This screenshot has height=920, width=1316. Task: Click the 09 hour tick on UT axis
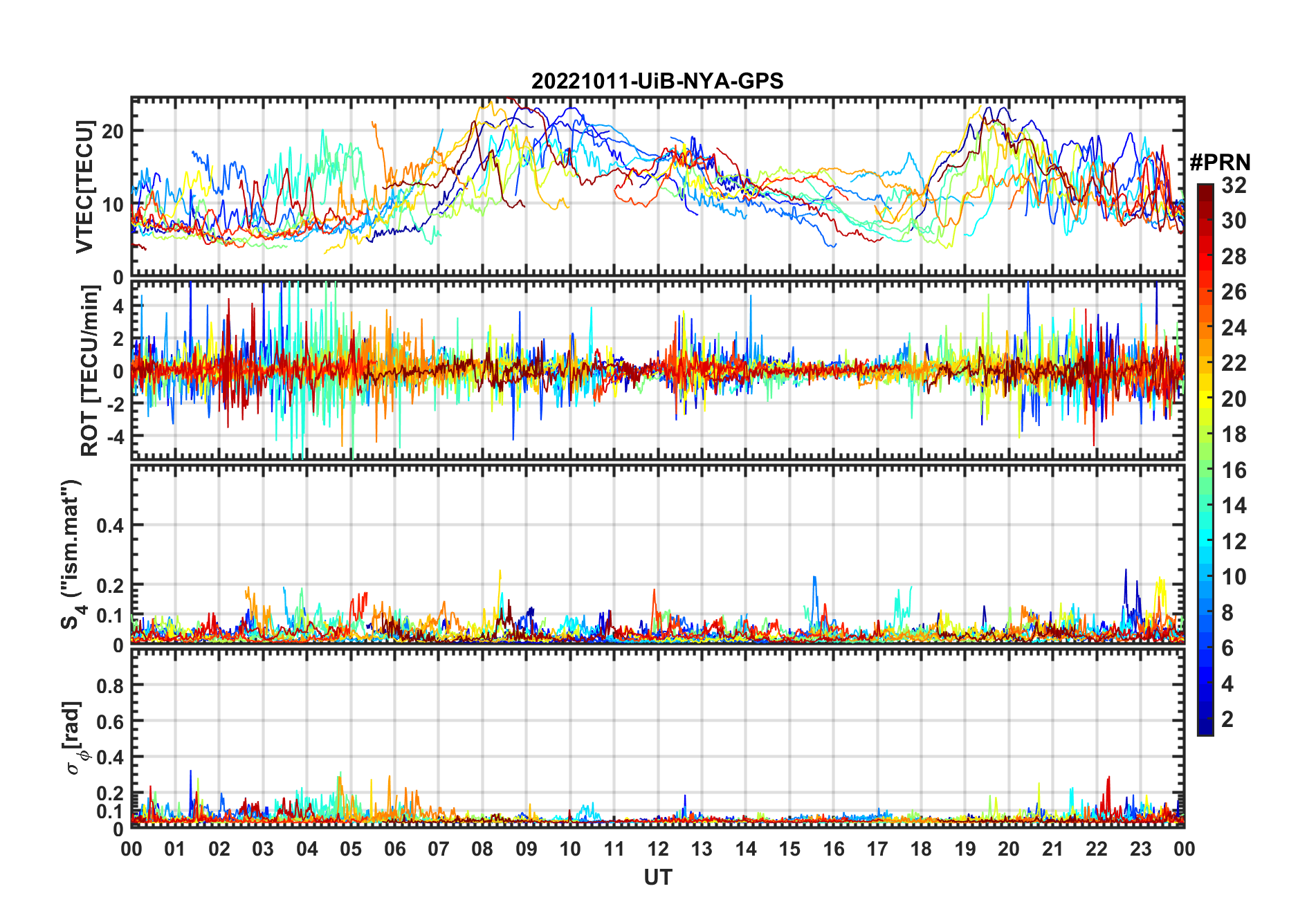527,849
